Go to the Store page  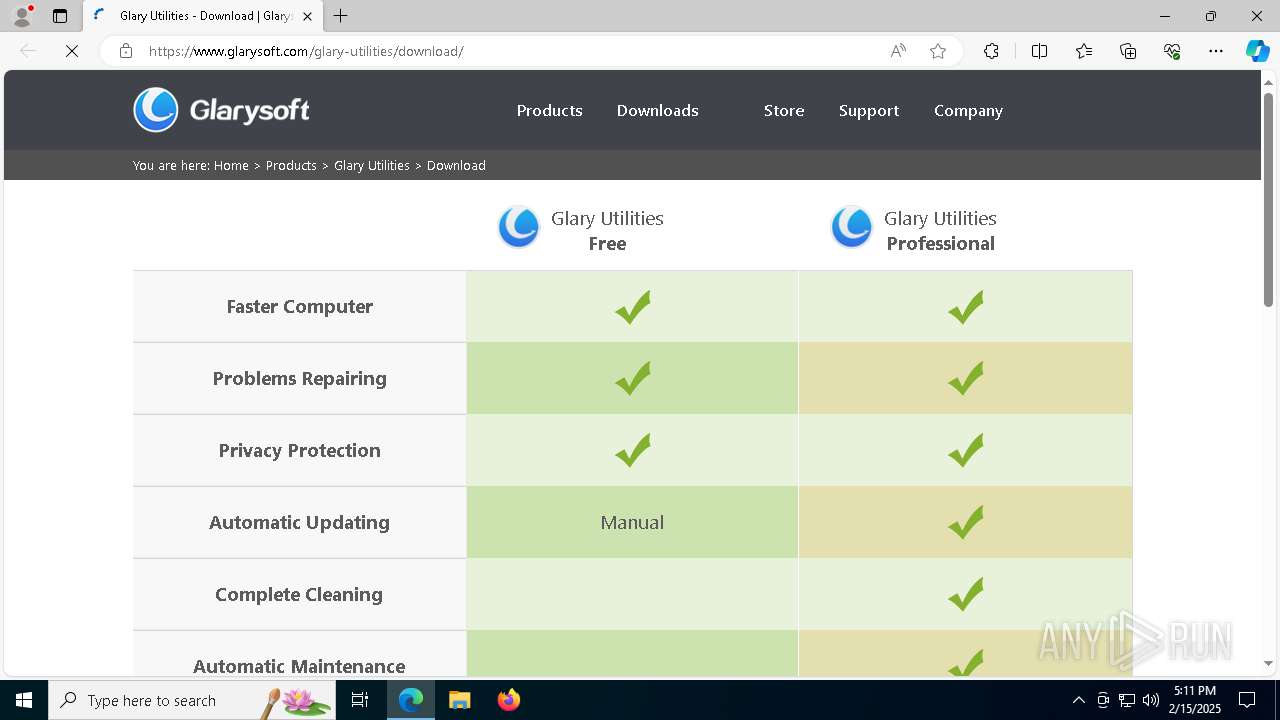click(x=784, y=111)
